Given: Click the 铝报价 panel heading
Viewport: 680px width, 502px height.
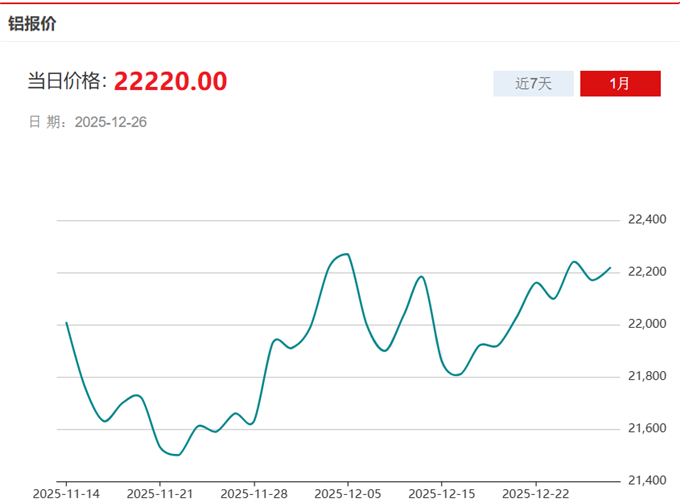Looking at the screenshot, I should 32,23.
